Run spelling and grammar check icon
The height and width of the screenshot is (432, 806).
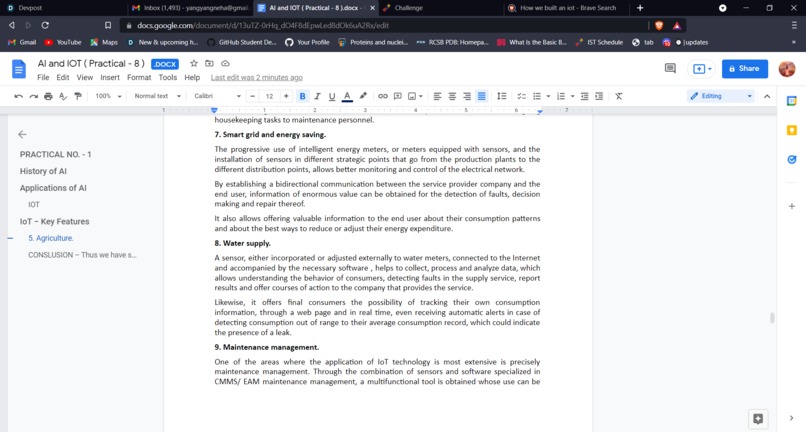click(x=63, y=96)
